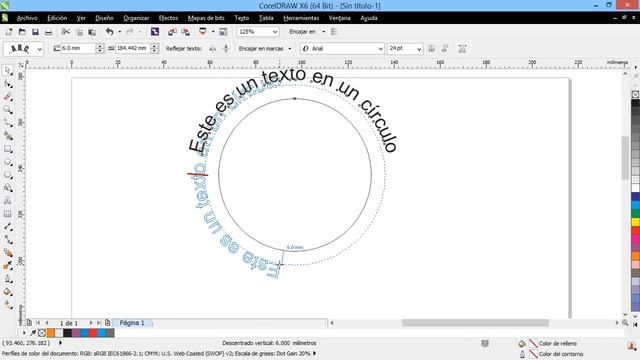Cut selection with the scissors icon
The image size is (640, 360).
point(65,31)
